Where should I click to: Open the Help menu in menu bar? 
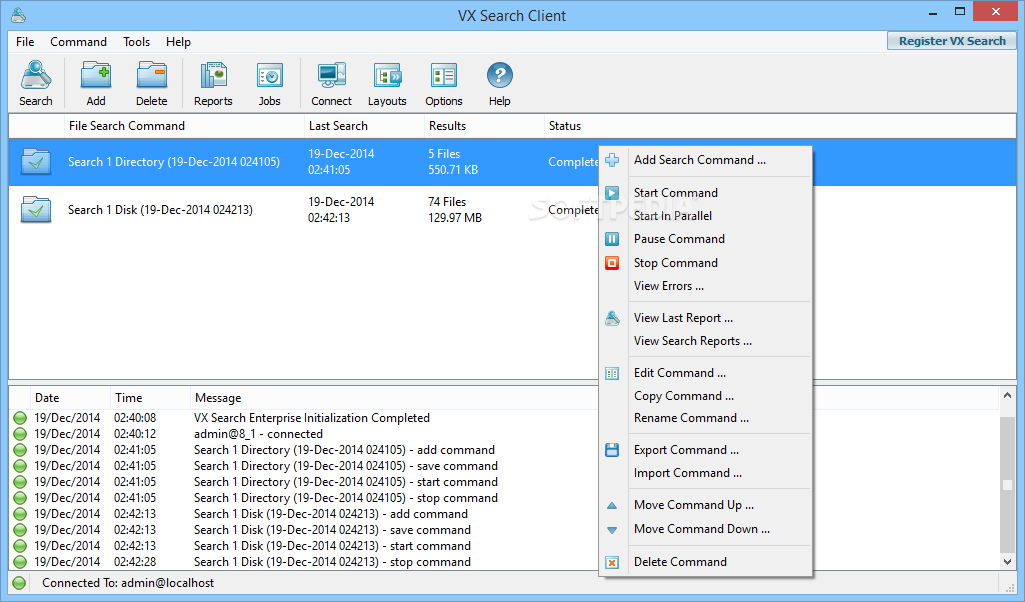pos(178,42)
